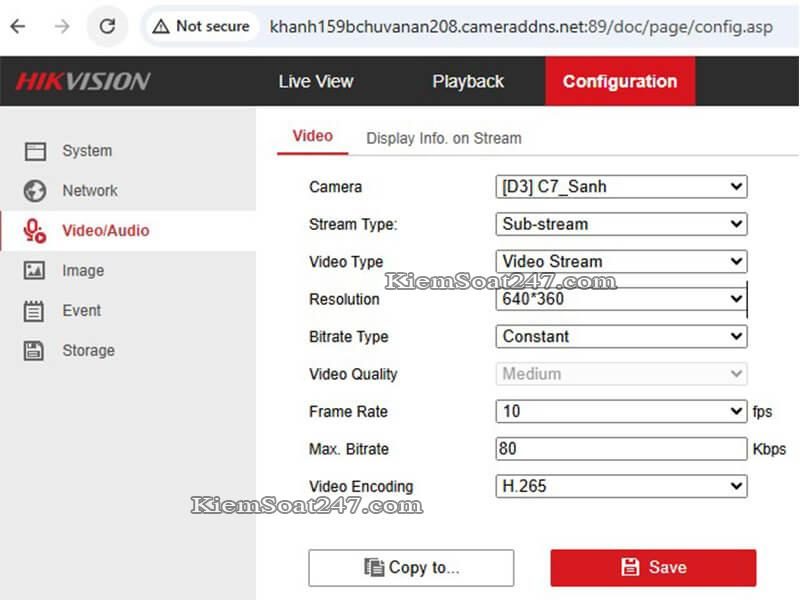Open the Camera dropdown showing [D3] C7_Sanh
This screenshot has width=800, height=600.
(621, 187)
